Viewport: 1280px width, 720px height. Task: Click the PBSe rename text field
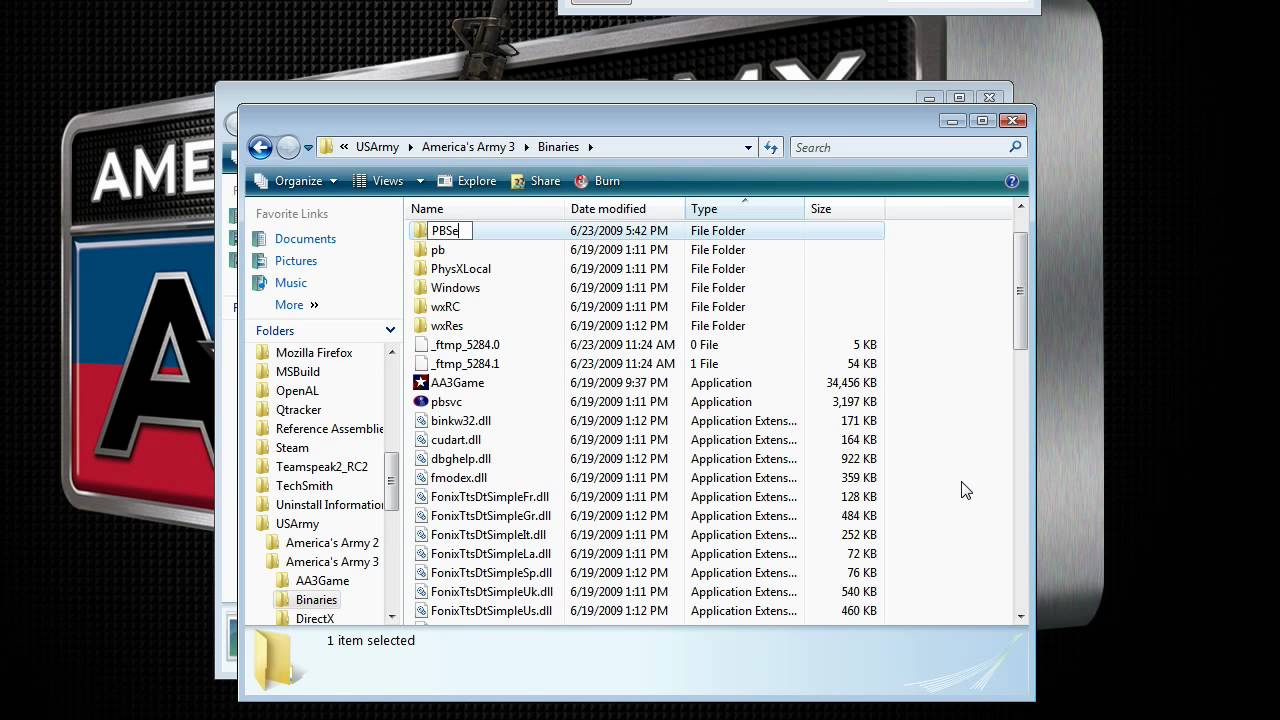449,231
